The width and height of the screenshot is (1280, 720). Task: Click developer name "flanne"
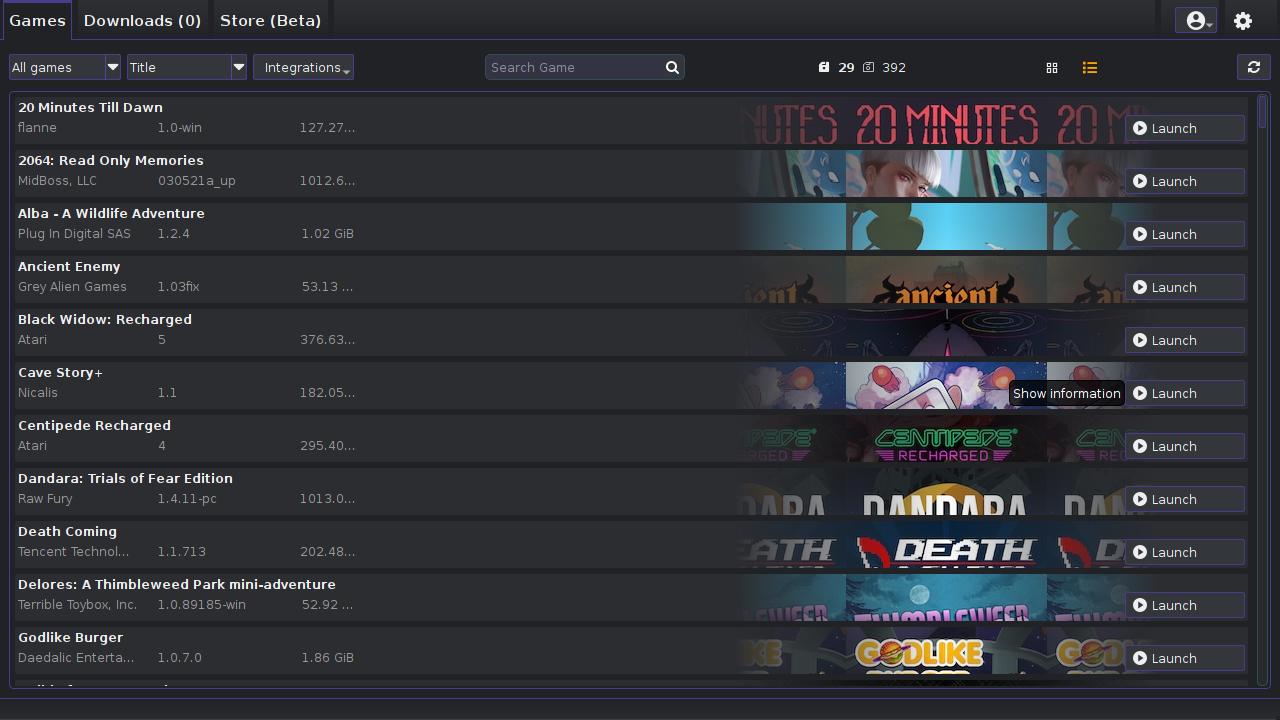click(37, 127)
